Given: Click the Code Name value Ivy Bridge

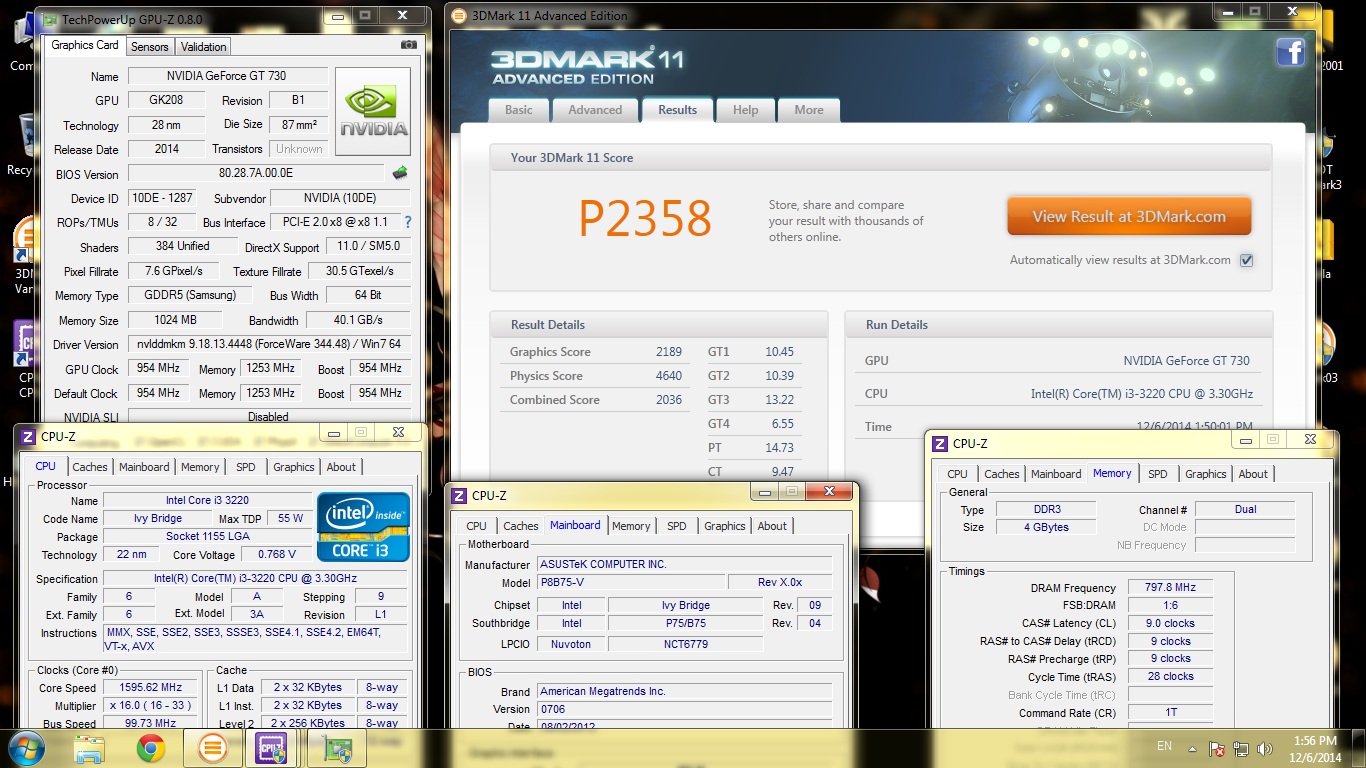Looking at the screenshot, I should pos(158,519).
